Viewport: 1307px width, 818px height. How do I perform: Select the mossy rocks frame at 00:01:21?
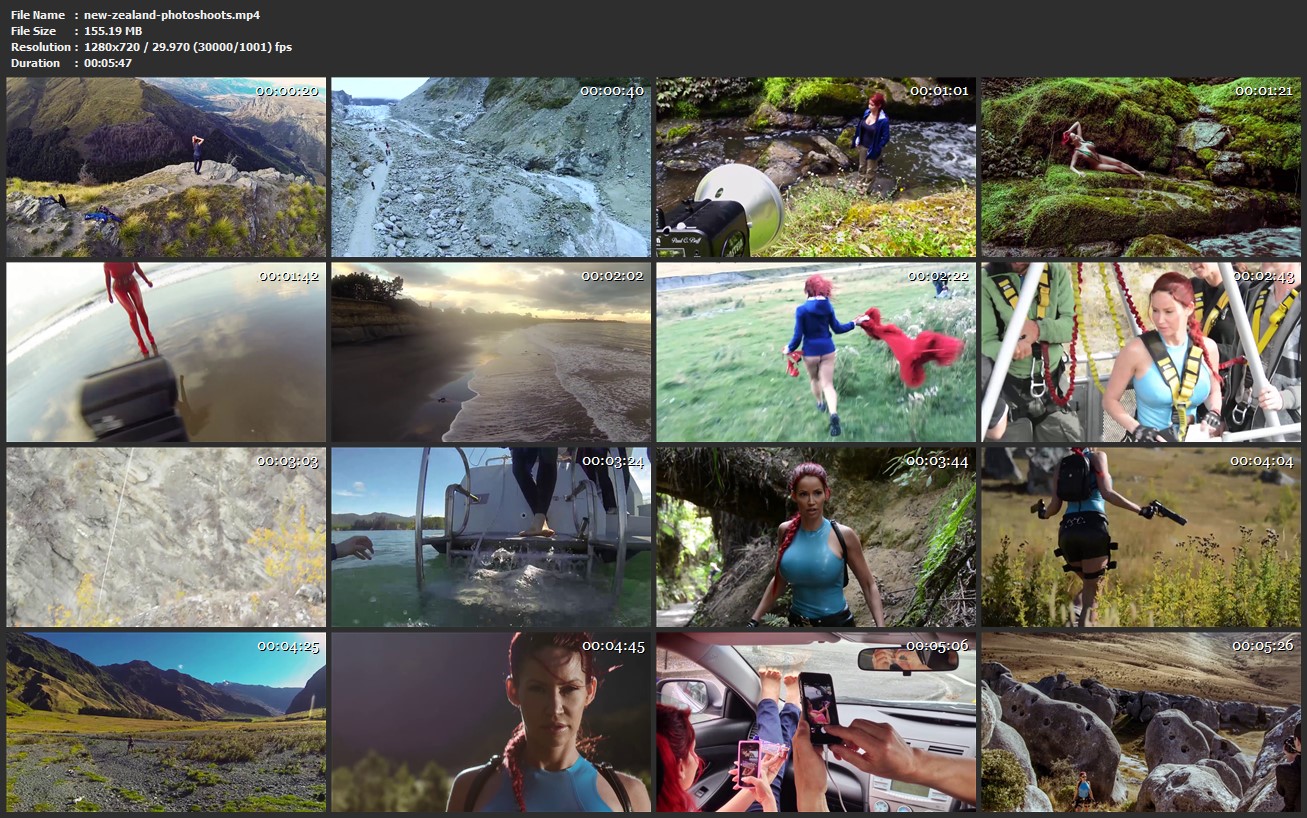[x=1141, y=167]
